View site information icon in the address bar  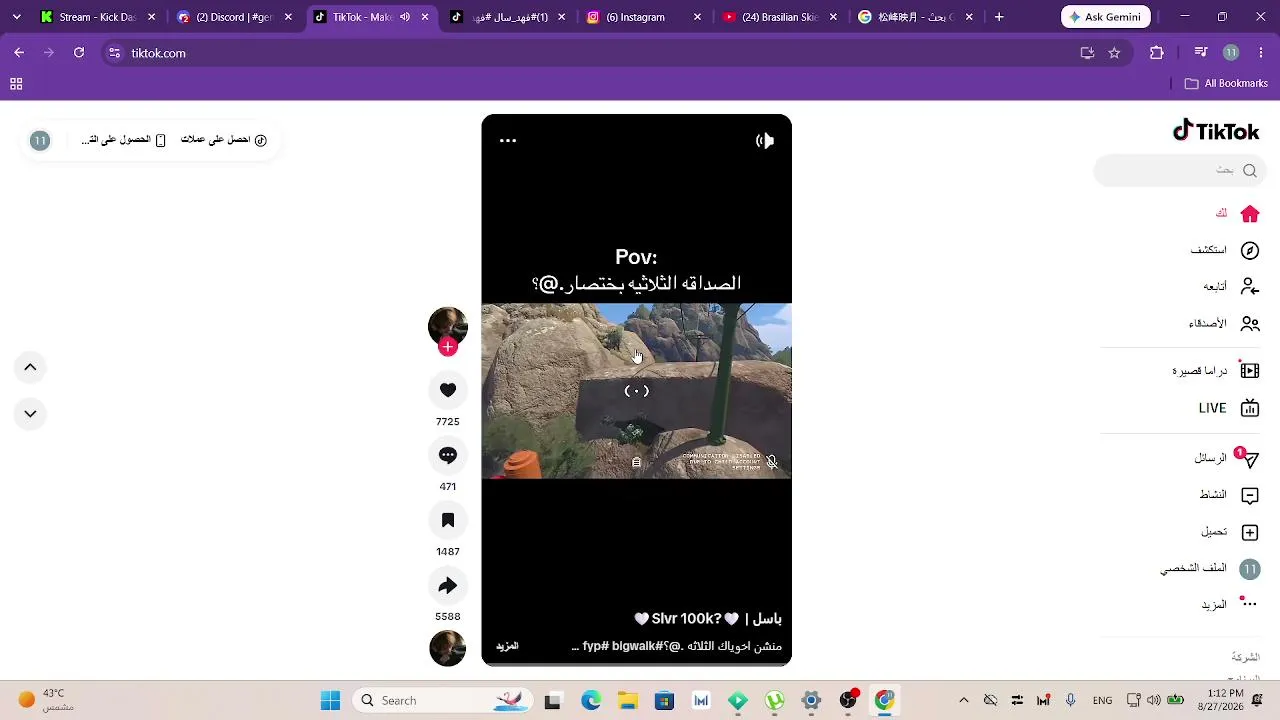114,53
